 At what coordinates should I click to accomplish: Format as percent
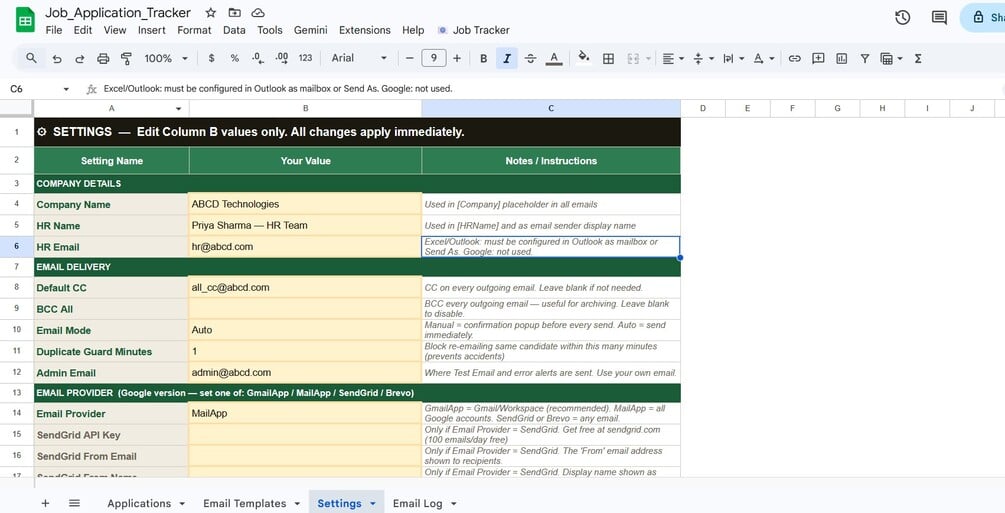click(x=235, y=58)
